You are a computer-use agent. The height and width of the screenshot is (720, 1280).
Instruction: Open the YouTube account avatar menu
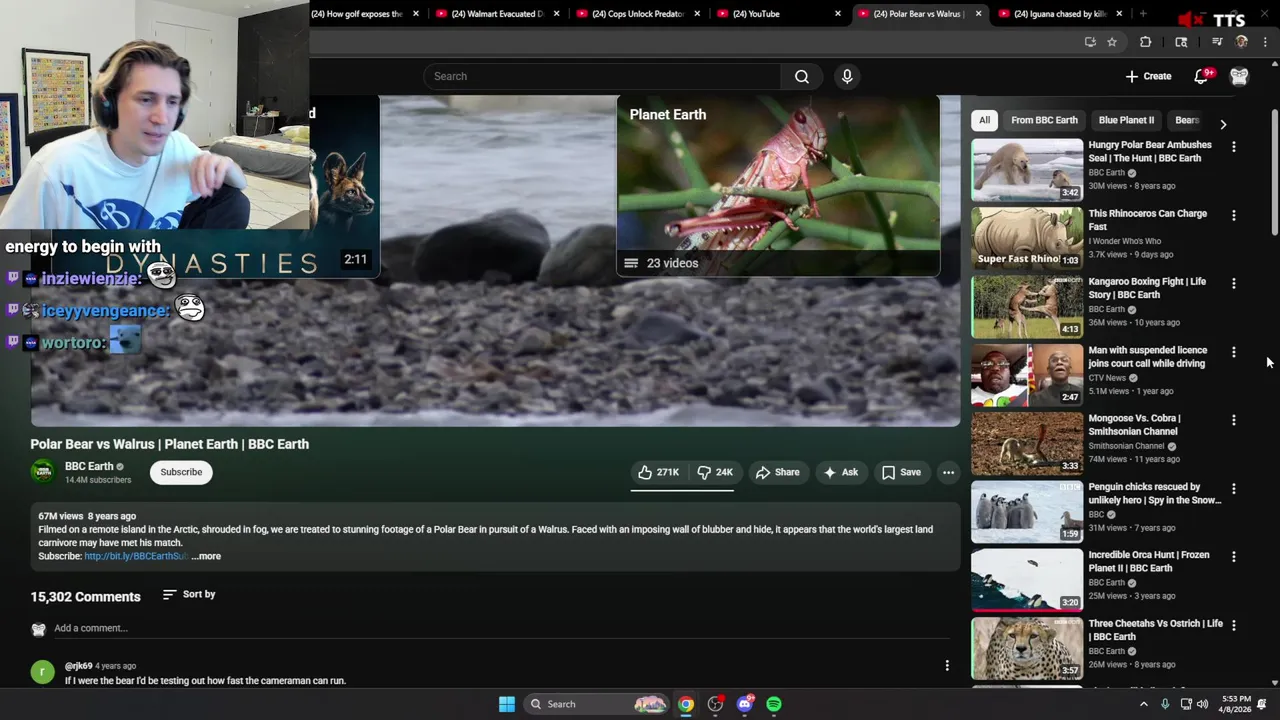[x=1239, y=76]
